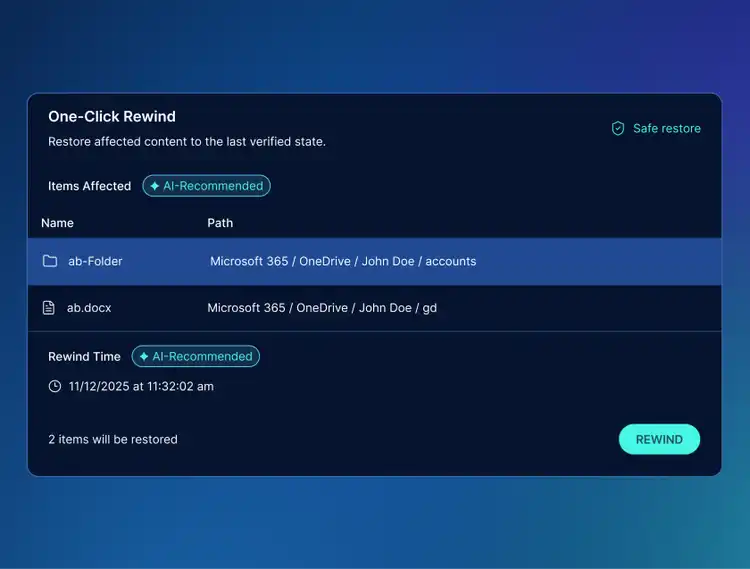The width and height of the screenshot is (750, 569).
Task: Click the AI-Recommended badge by Items Affected
Action: pyautogui.click(x=207, y=186)
